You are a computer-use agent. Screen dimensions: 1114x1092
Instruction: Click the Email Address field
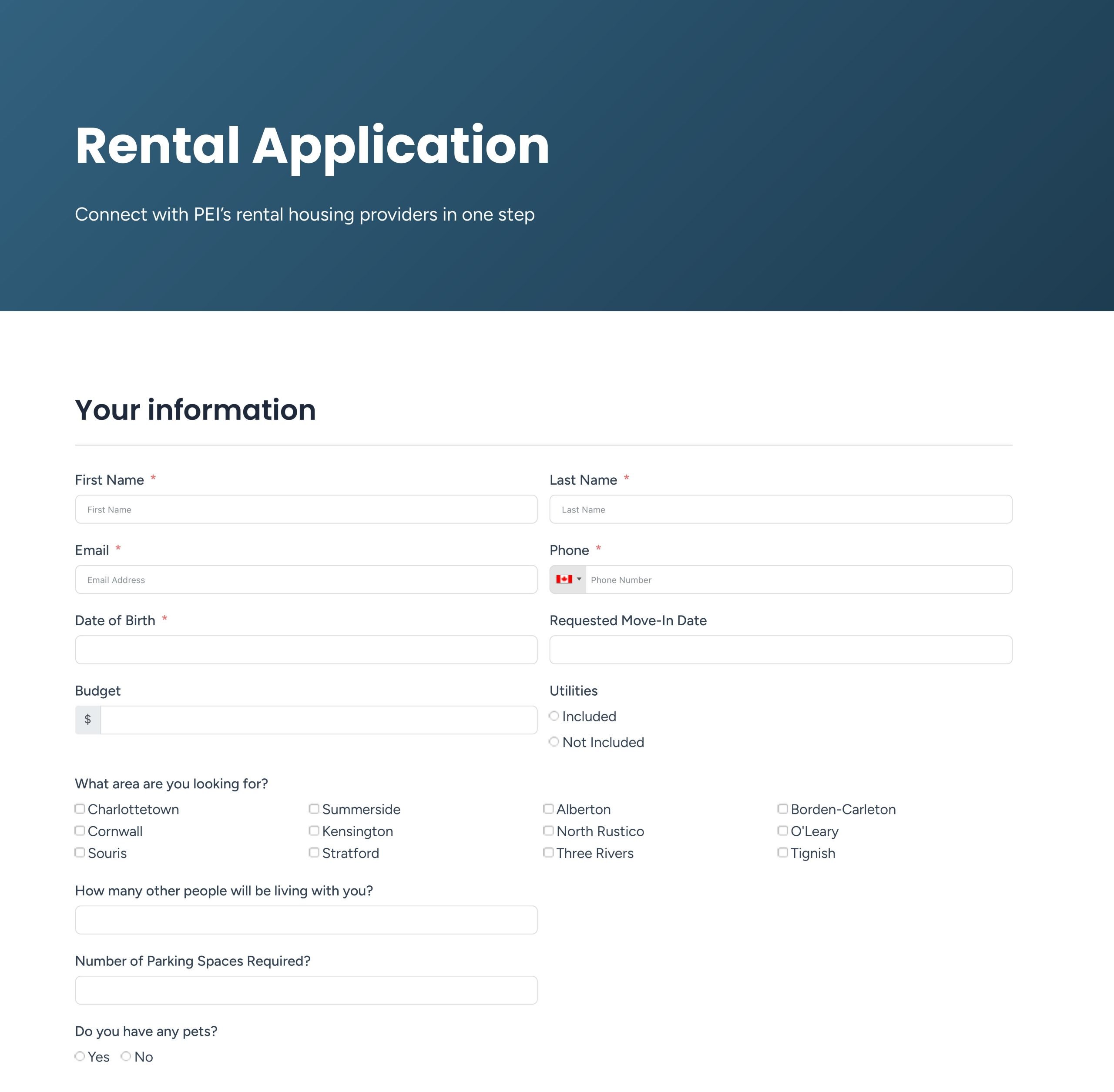306,579
